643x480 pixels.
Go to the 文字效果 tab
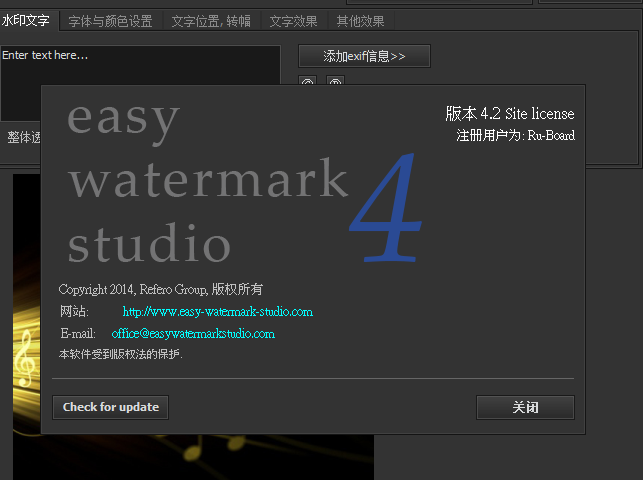[293, 20]
